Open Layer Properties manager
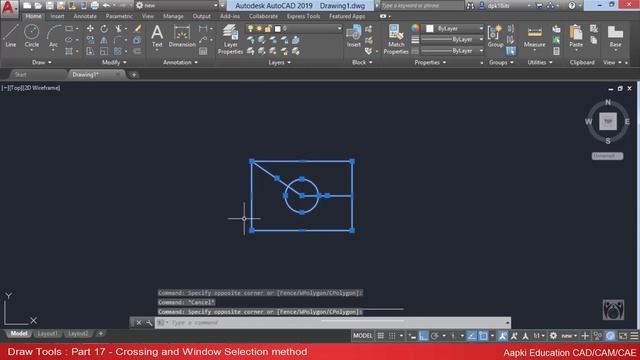 click(x=230, y=39)
